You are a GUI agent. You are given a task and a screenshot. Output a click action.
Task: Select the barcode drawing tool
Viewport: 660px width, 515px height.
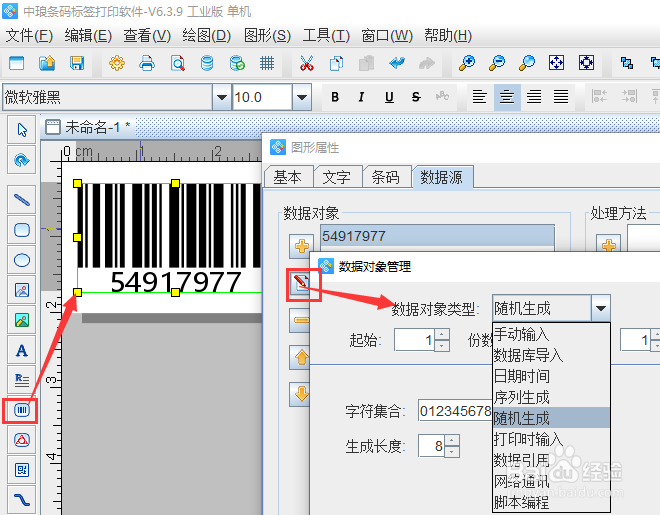point(22,410)
